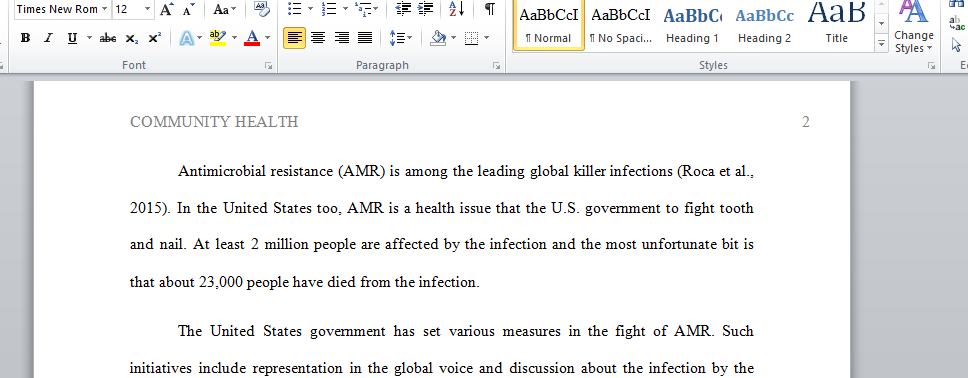Toggle superscript formatting
This screenshot has width=968, height=378.
pos(155,38)
